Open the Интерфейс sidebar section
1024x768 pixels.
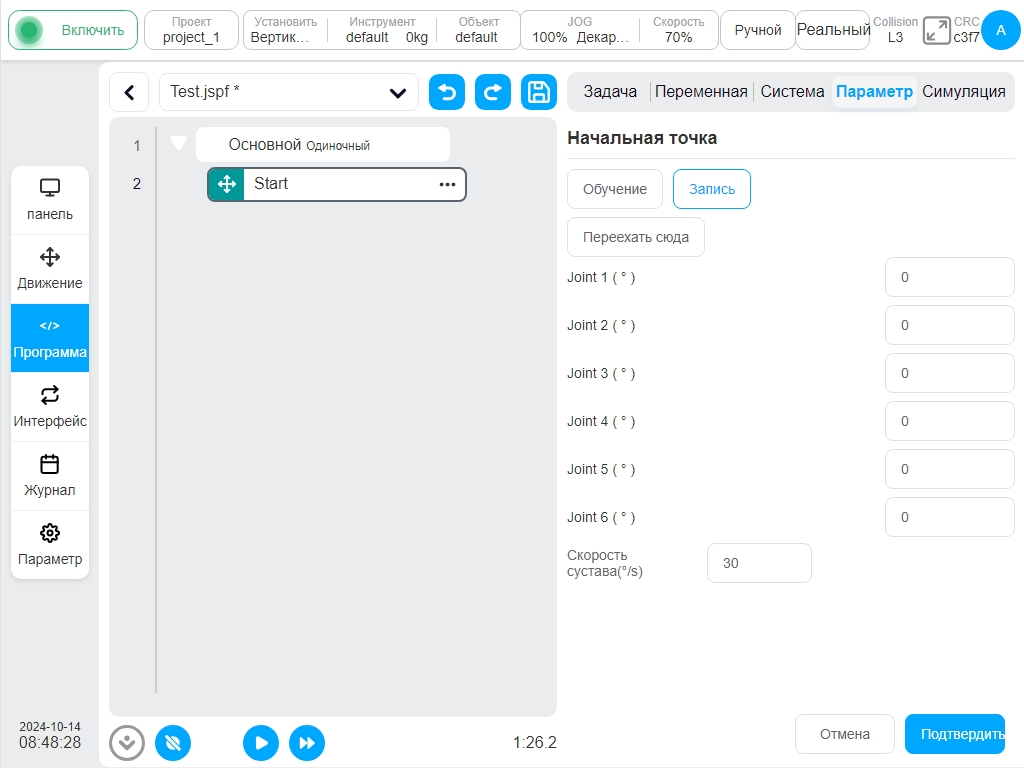50,407
